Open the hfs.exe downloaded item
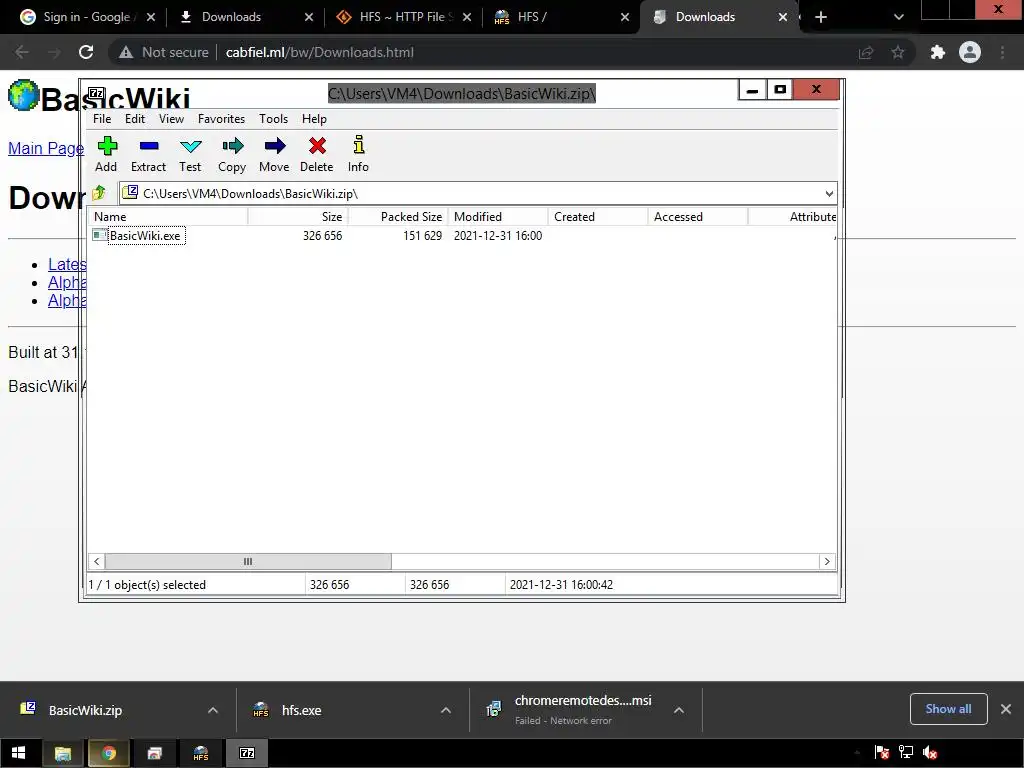Image resolution: width=1024 pixels, height=768 pixels. click(301, 710)
